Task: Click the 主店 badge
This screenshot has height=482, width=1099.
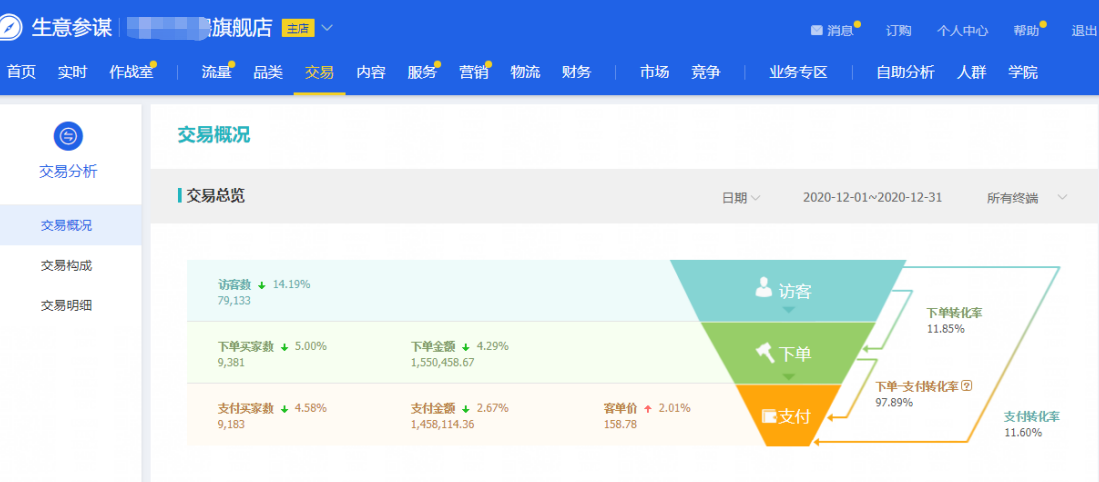Action: pos(298,28)
